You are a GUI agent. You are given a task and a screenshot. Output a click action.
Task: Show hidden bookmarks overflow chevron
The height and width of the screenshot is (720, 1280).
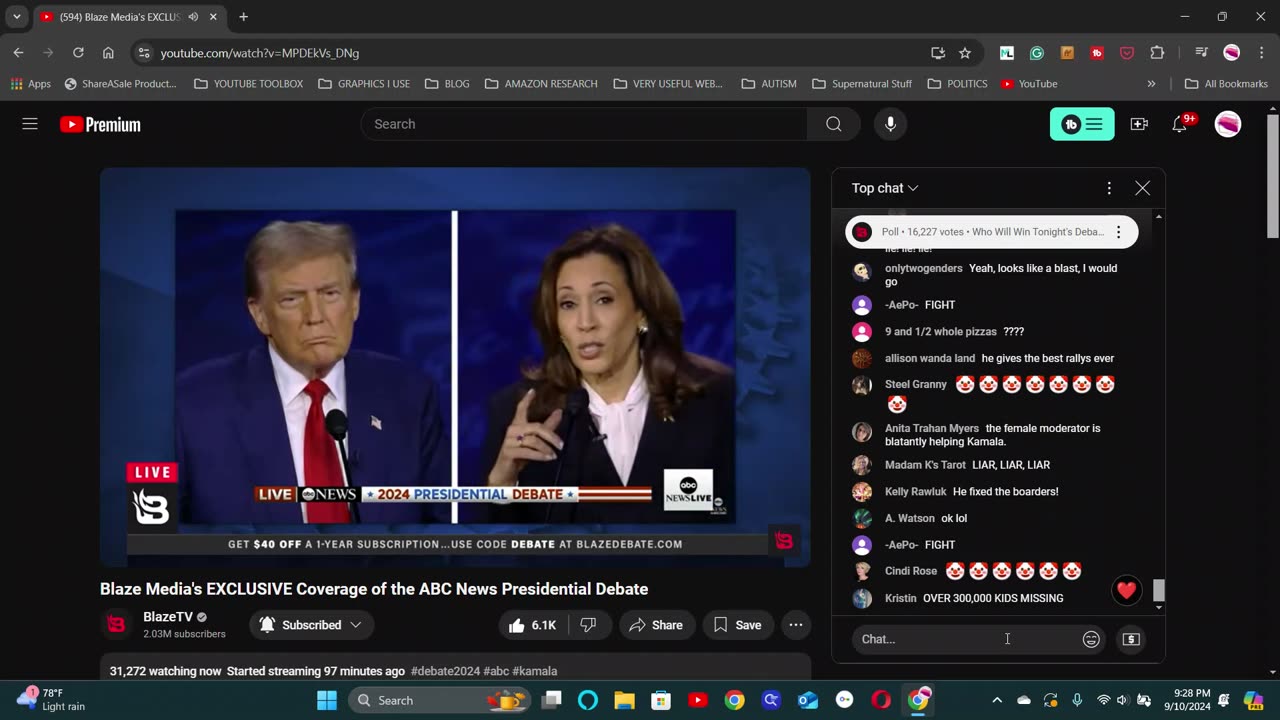(x=1151, y=84)
